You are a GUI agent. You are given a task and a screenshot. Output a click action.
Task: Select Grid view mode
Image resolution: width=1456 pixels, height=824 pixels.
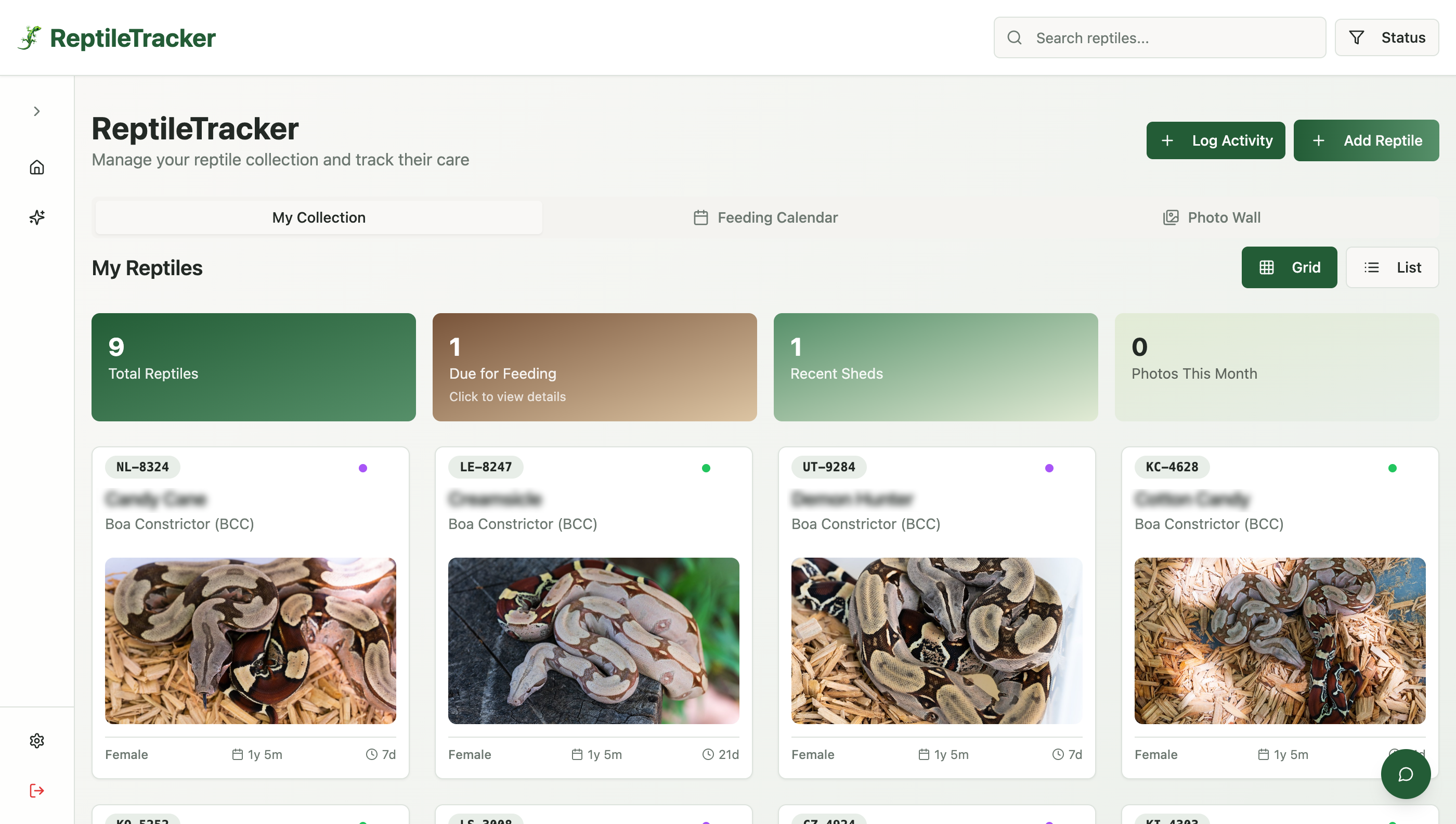(x=1289, y=267)
